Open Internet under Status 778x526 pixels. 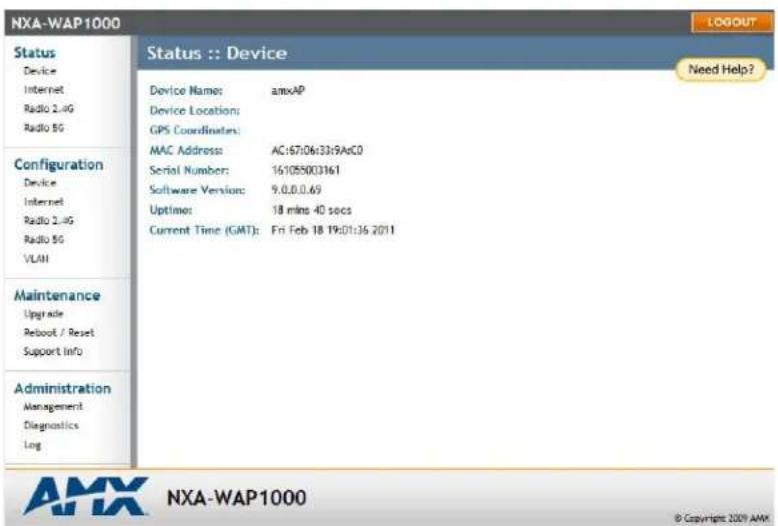[44, 90]
